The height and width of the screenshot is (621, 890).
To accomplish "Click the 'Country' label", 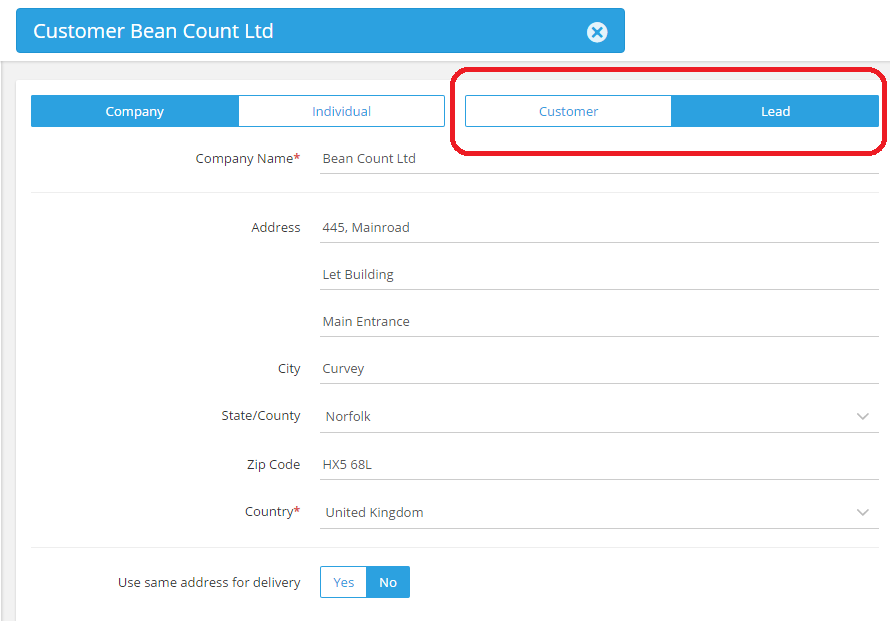I will pos(272,512).
